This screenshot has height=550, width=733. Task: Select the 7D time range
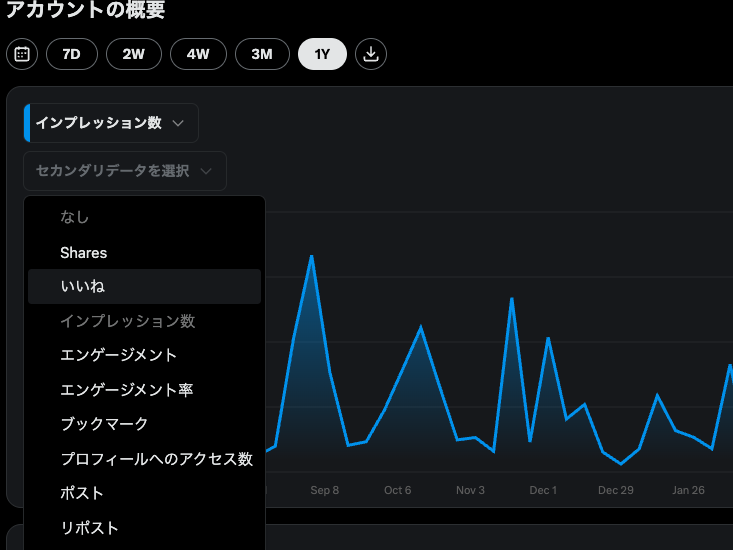(x=72, y=54)
